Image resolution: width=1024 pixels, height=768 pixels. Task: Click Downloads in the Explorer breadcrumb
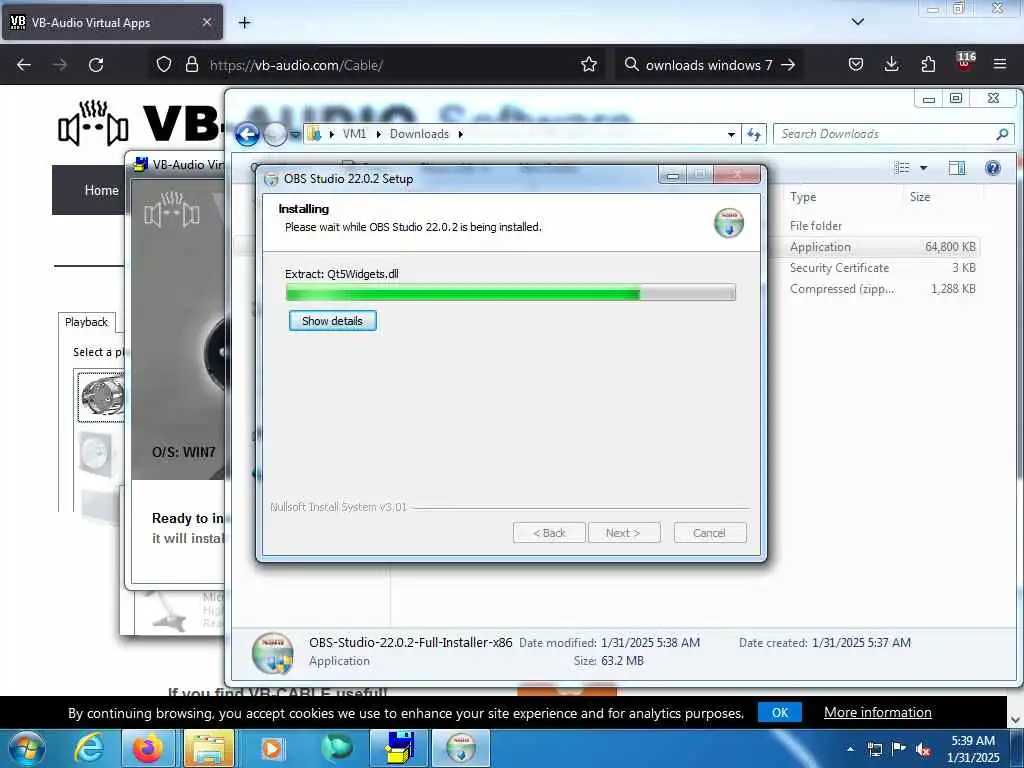tap(419, 134)
